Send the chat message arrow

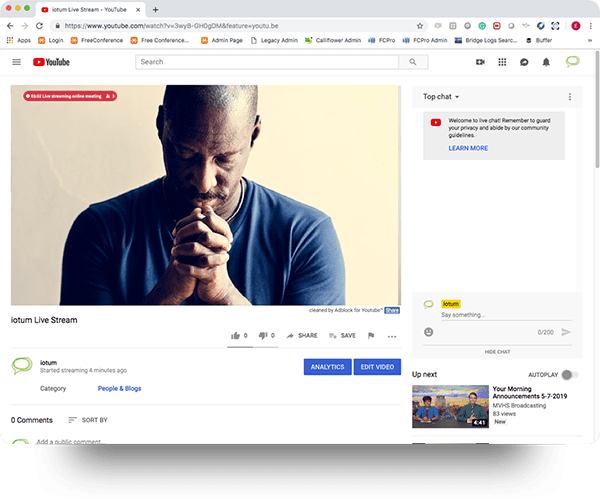pyautogui.click(x=566, y=332)
